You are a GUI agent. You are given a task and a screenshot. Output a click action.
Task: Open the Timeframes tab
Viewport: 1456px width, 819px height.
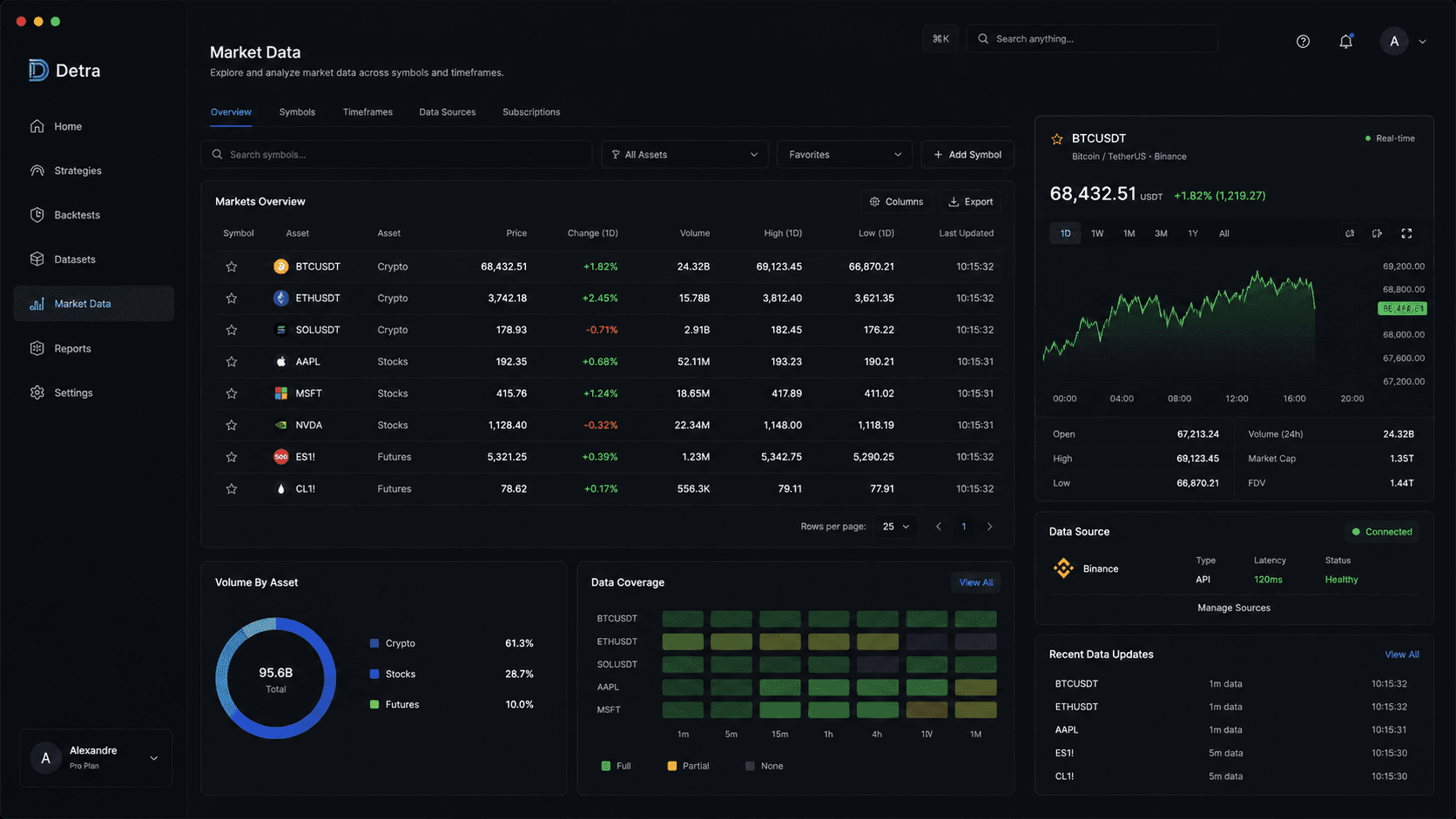[x=367, y=112]
